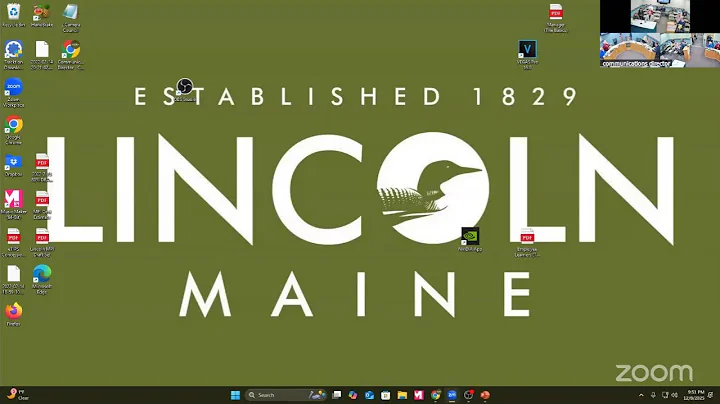
Task: Open the NVIDIA App desktop shortcut
Action: click(x=470, y=239)
